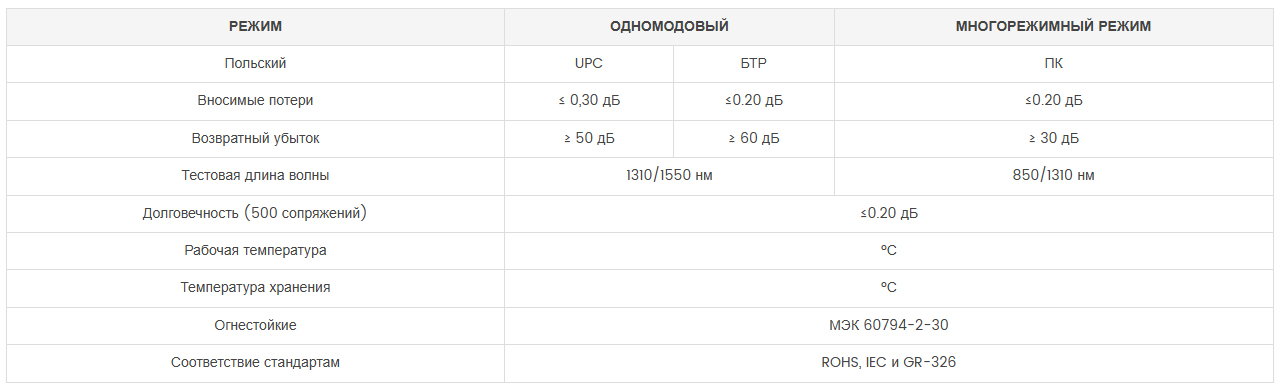Select the 1310/1550 нм value

coord(669,175)
